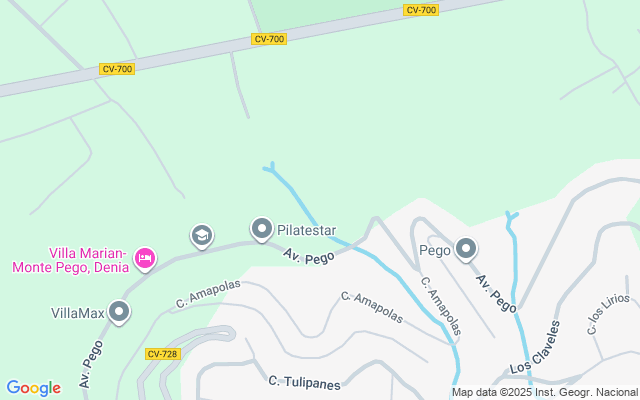Click the Pilatestar map pin
Screen dimensions: 640x400
[262, 229]
